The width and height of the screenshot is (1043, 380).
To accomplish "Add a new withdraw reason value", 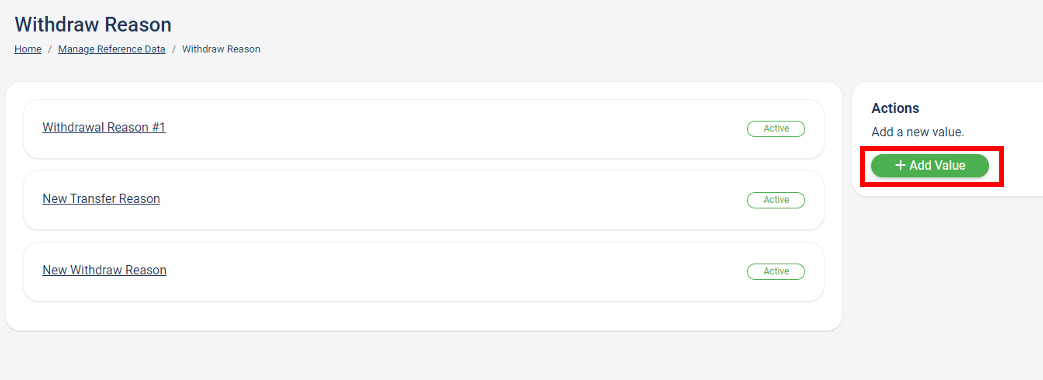I will point(930,166).
